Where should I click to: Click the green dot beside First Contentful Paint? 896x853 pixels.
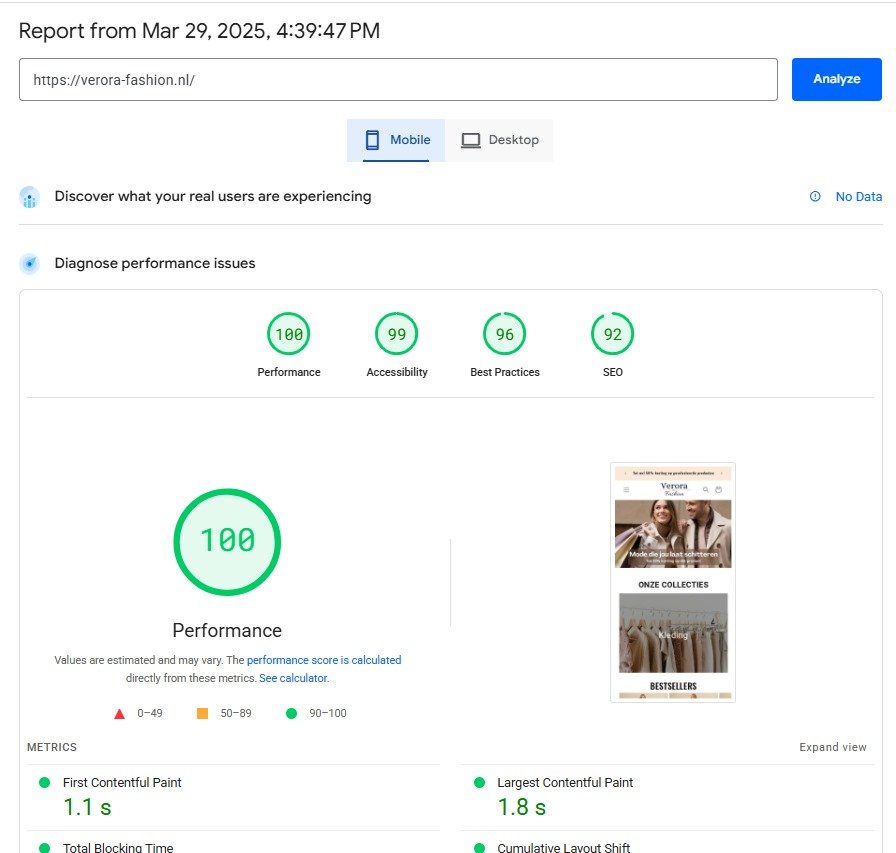tap(41, 783)
